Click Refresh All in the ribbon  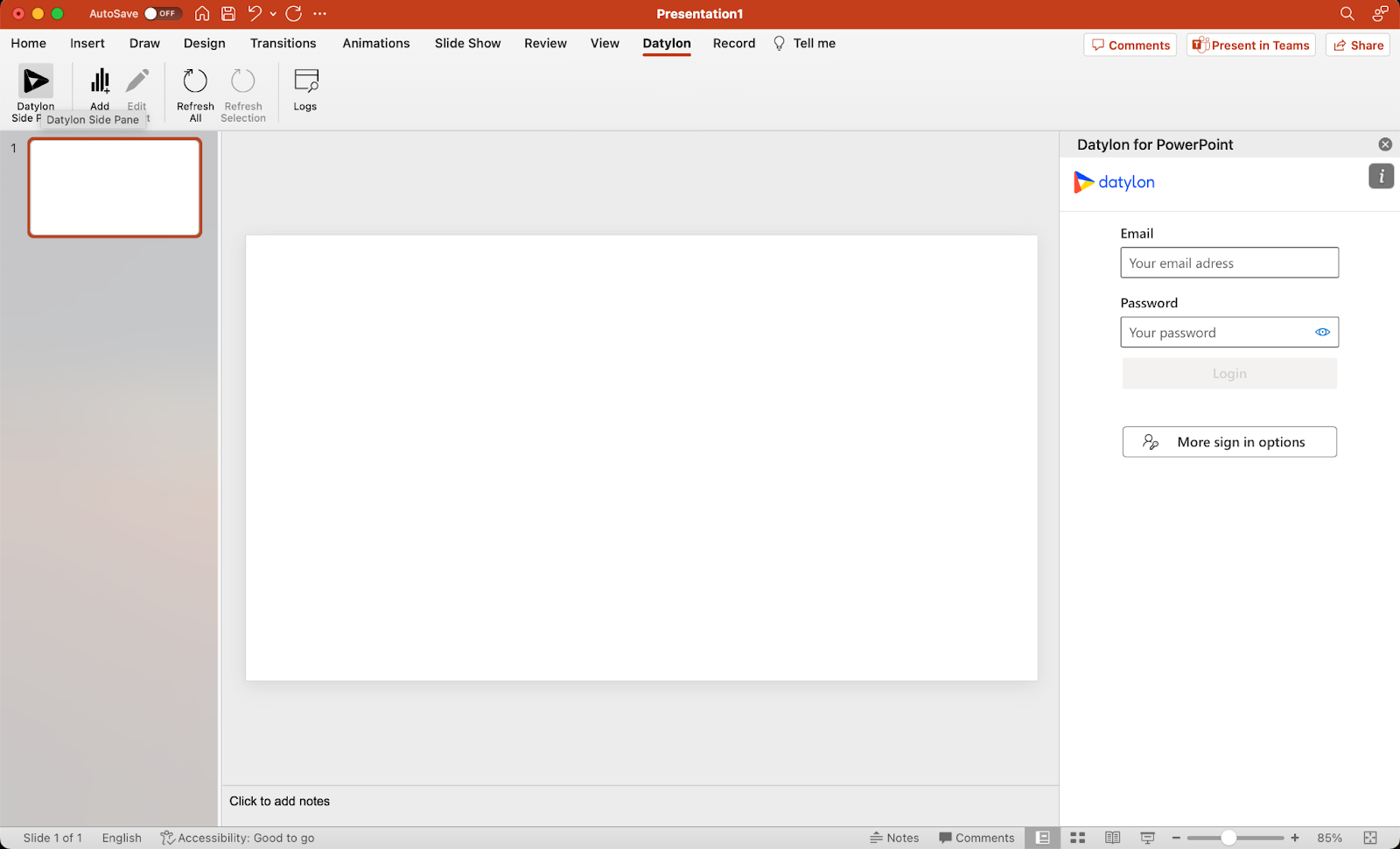(195, 94)
